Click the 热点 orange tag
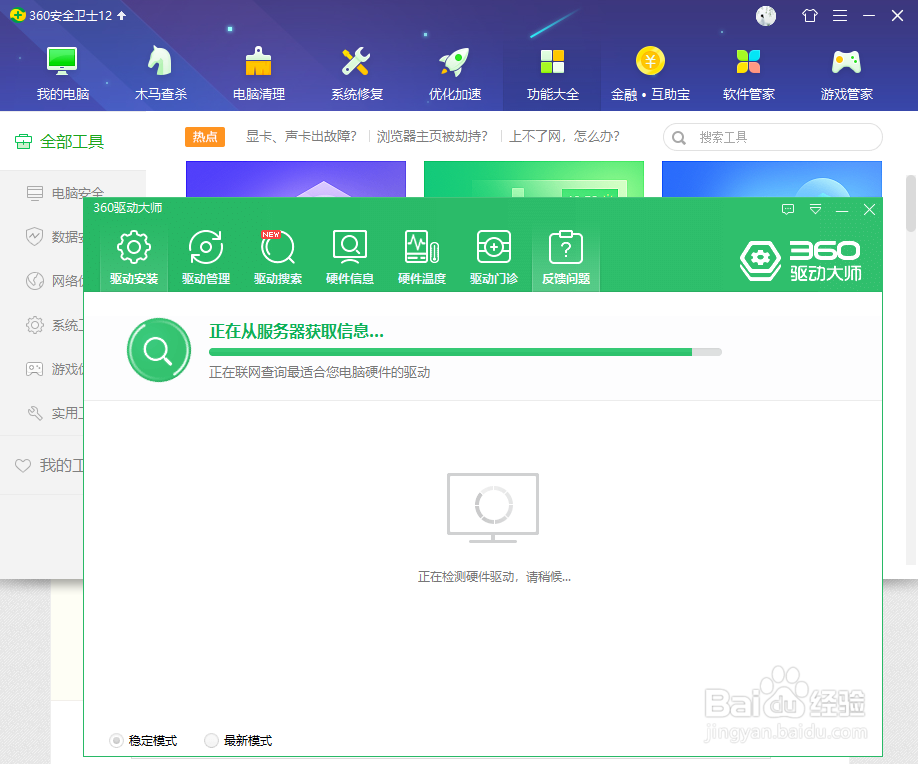The image size is (918, 764). [205, 136]
